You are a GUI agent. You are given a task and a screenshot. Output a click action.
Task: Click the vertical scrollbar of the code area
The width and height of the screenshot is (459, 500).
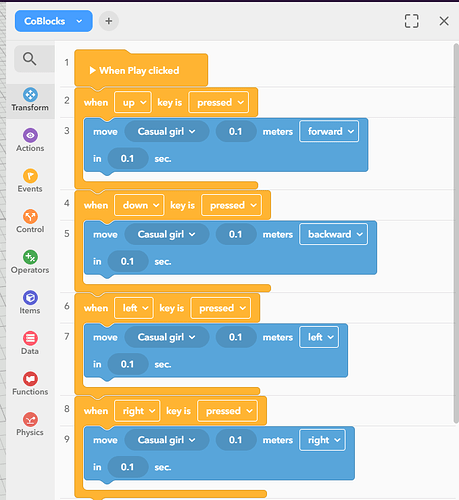coord(456,233)
